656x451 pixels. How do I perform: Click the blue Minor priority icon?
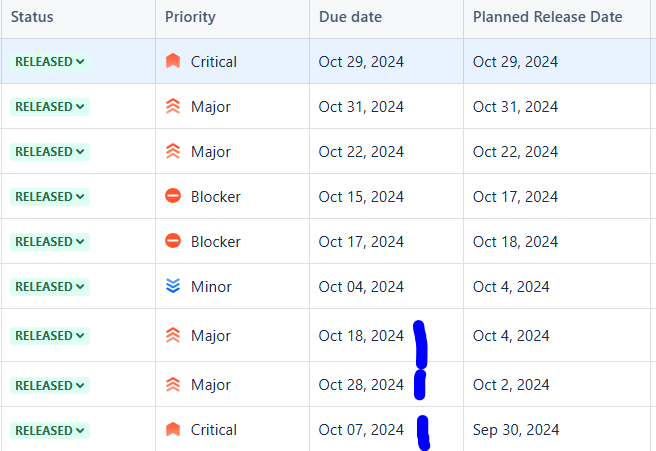[x=173, y=286]
